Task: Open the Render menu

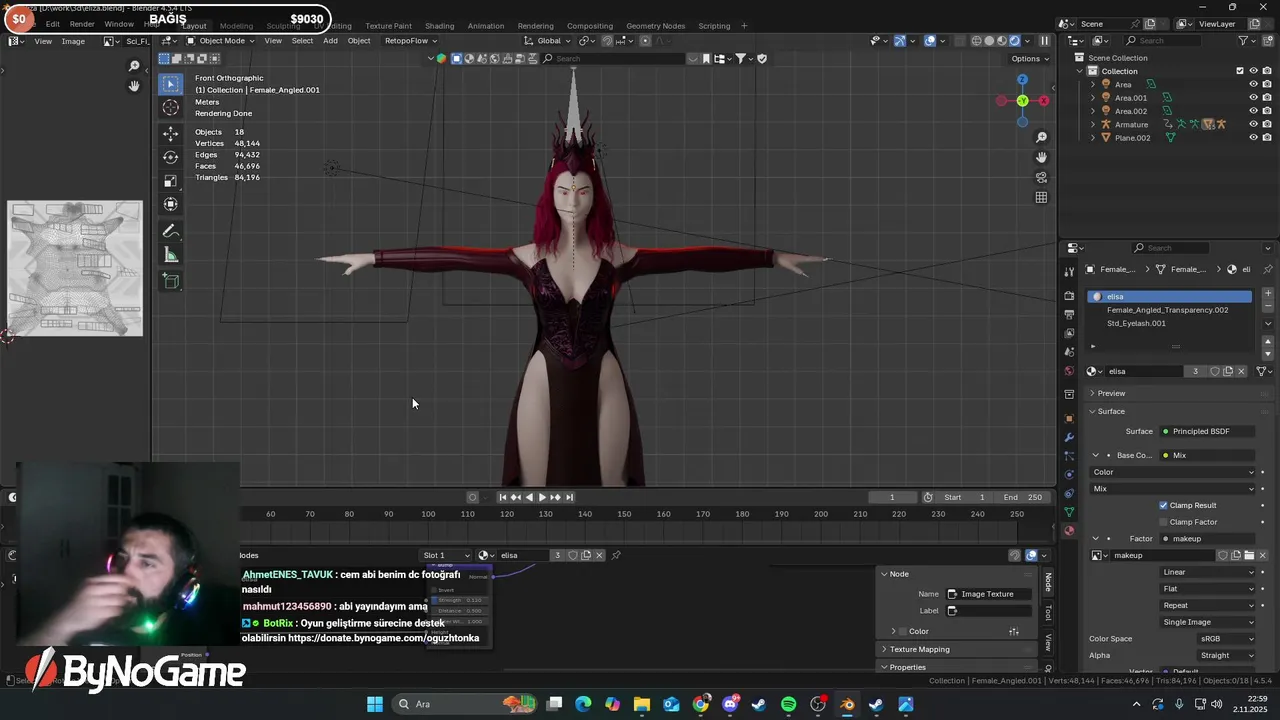Action: (82, 24)
